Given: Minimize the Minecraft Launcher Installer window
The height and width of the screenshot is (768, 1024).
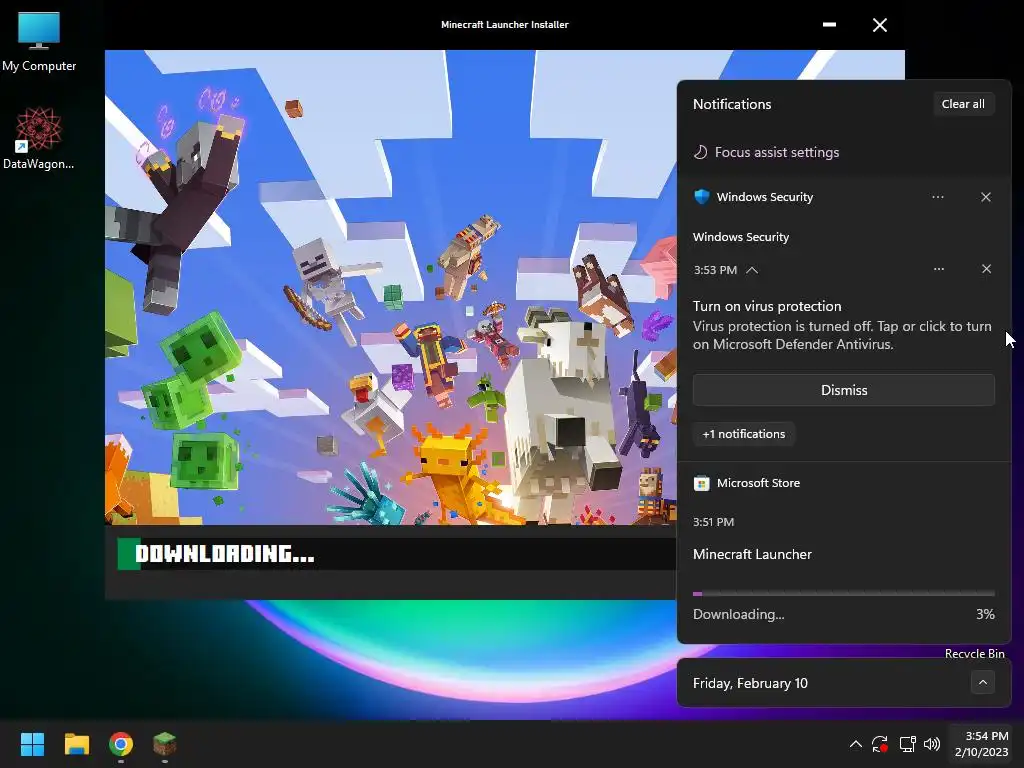Looking at the screenshot, I should 829,25.
